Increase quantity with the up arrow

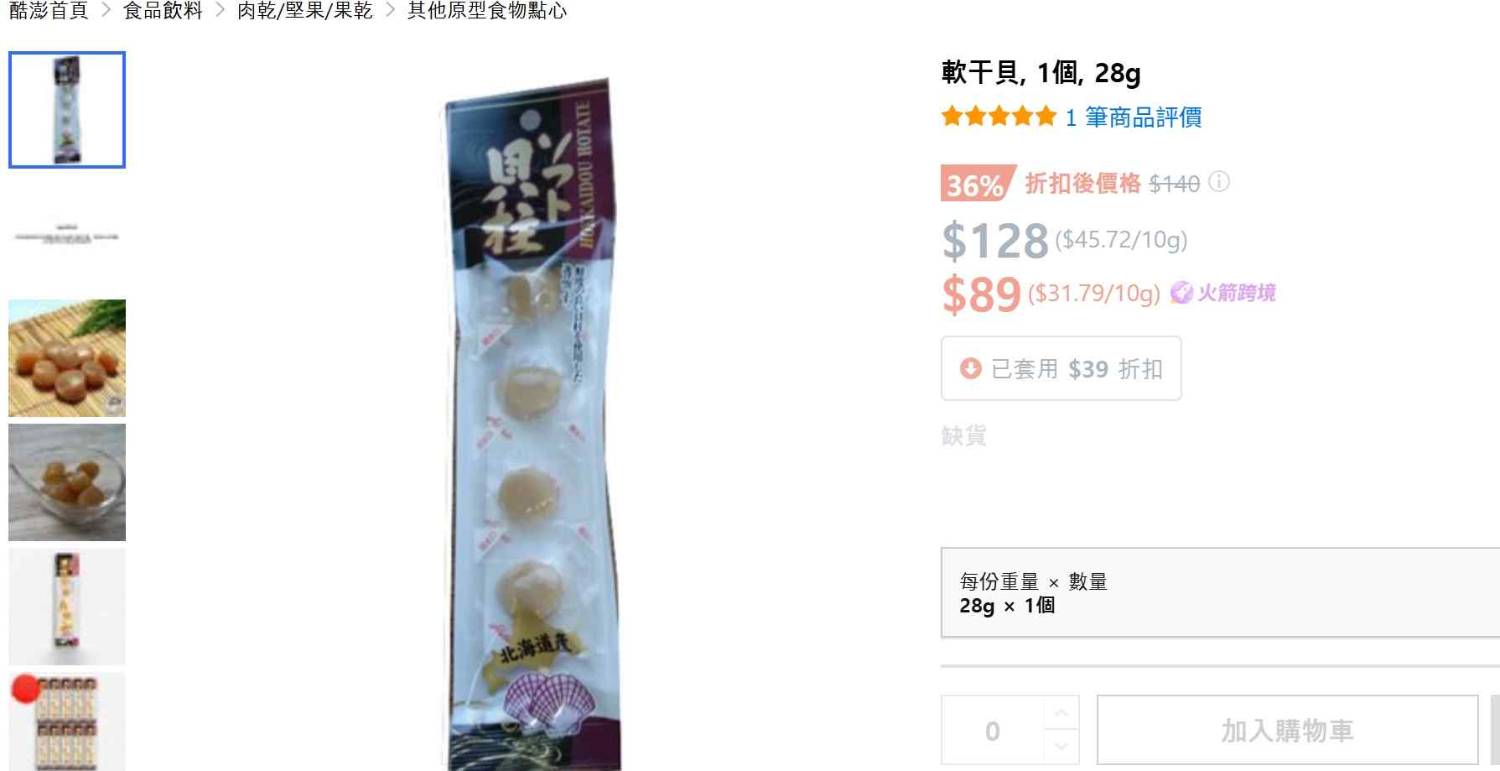coord(1061,713)
